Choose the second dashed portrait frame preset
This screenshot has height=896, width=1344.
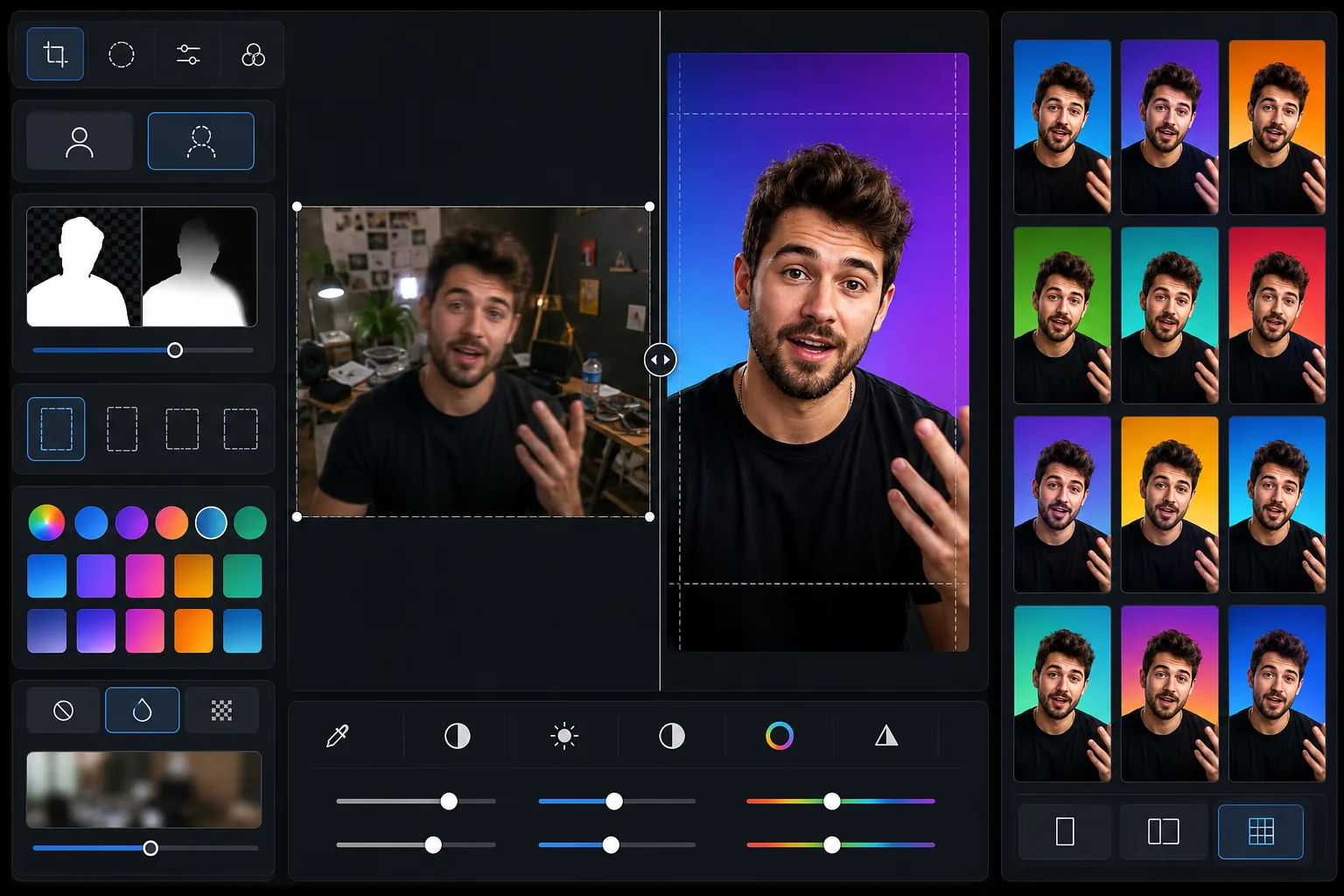pyautogui.click(x=122, y=429)
